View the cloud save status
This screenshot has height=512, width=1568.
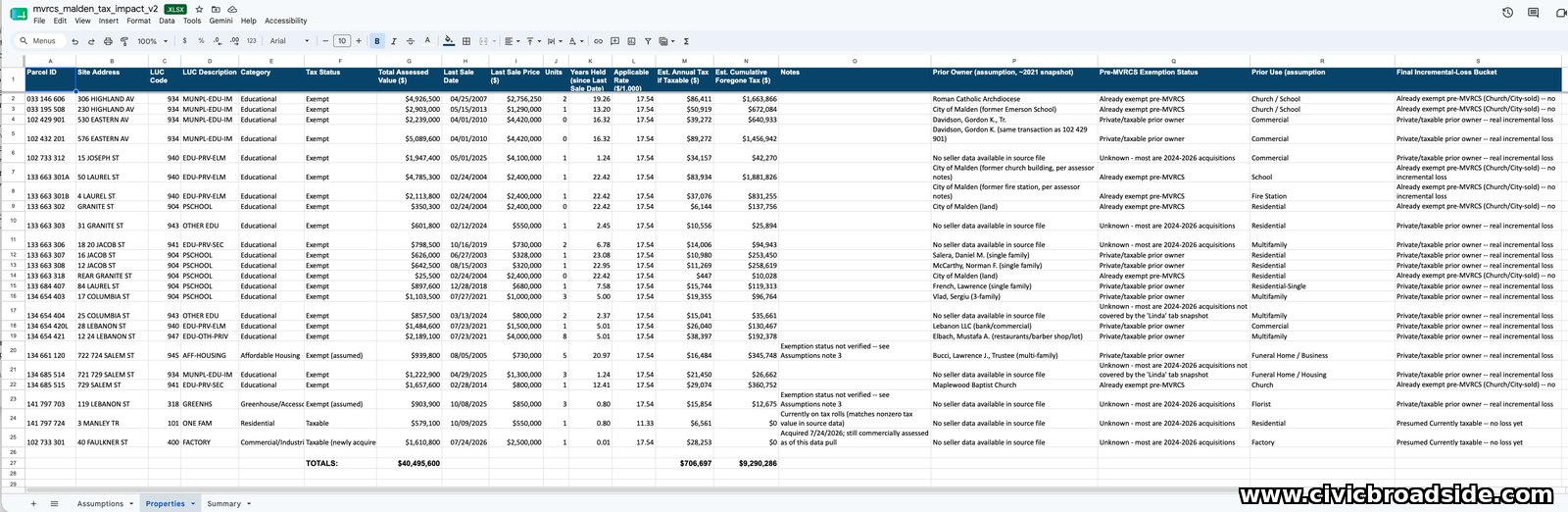point(231,9)
